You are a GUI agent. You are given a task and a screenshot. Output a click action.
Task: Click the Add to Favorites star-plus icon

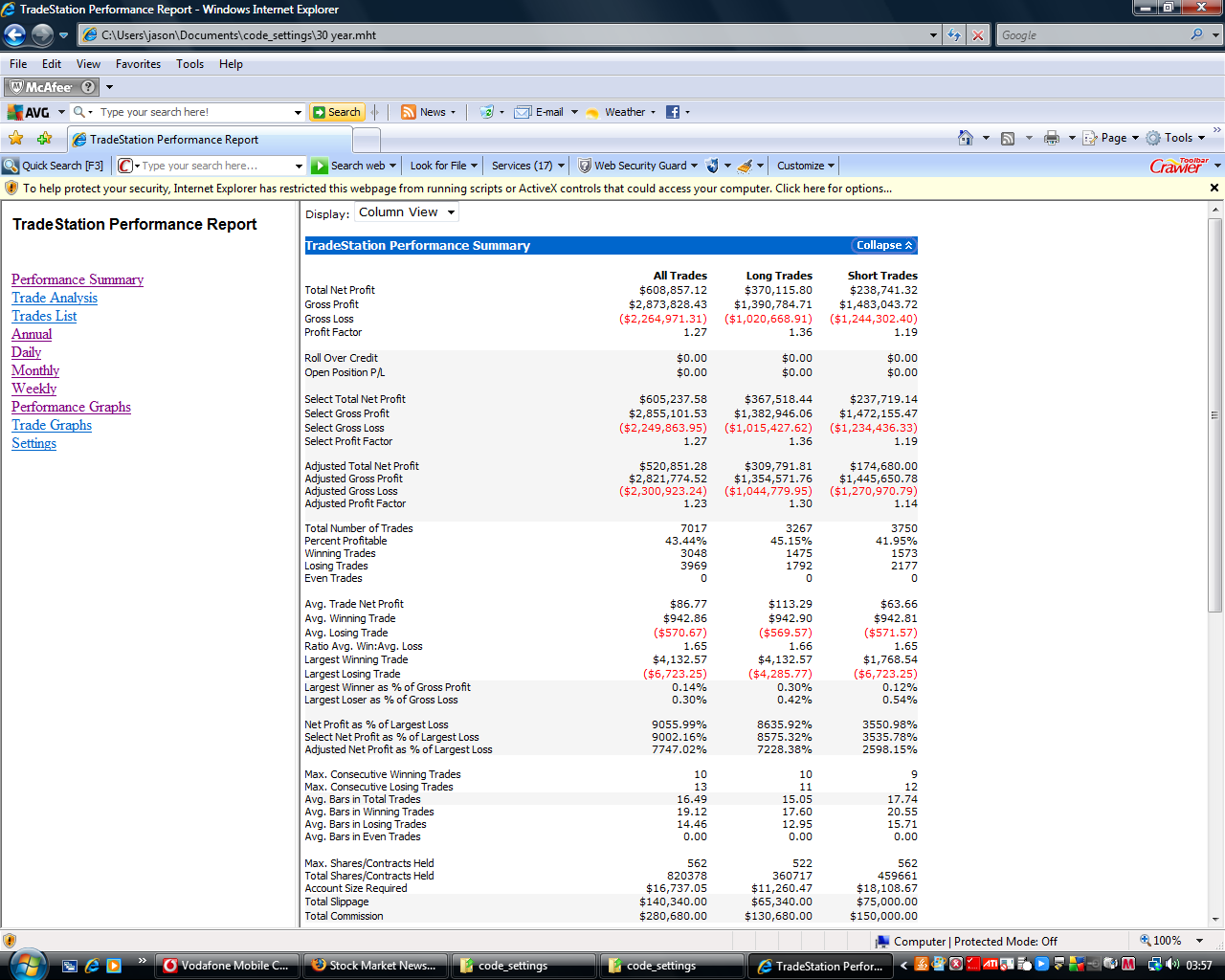44,139
